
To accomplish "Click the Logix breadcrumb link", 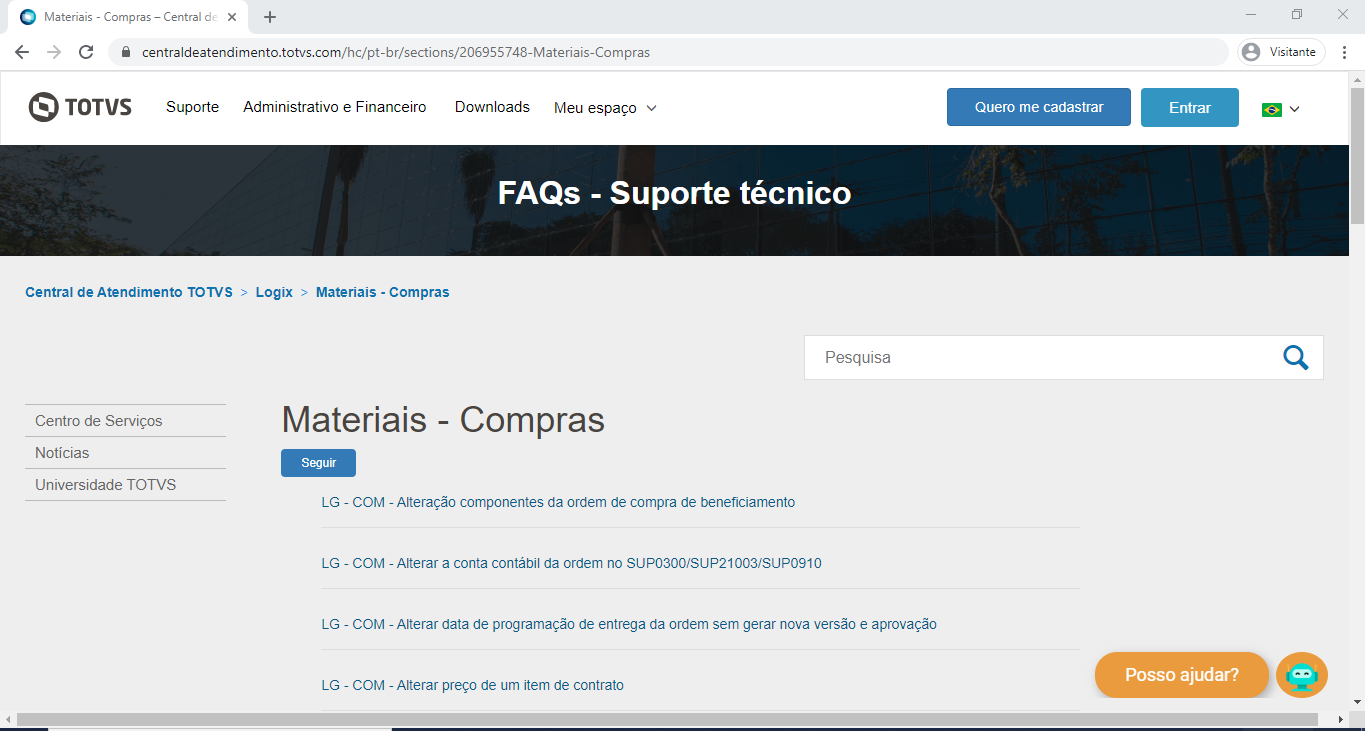I will tap(274, 292).
